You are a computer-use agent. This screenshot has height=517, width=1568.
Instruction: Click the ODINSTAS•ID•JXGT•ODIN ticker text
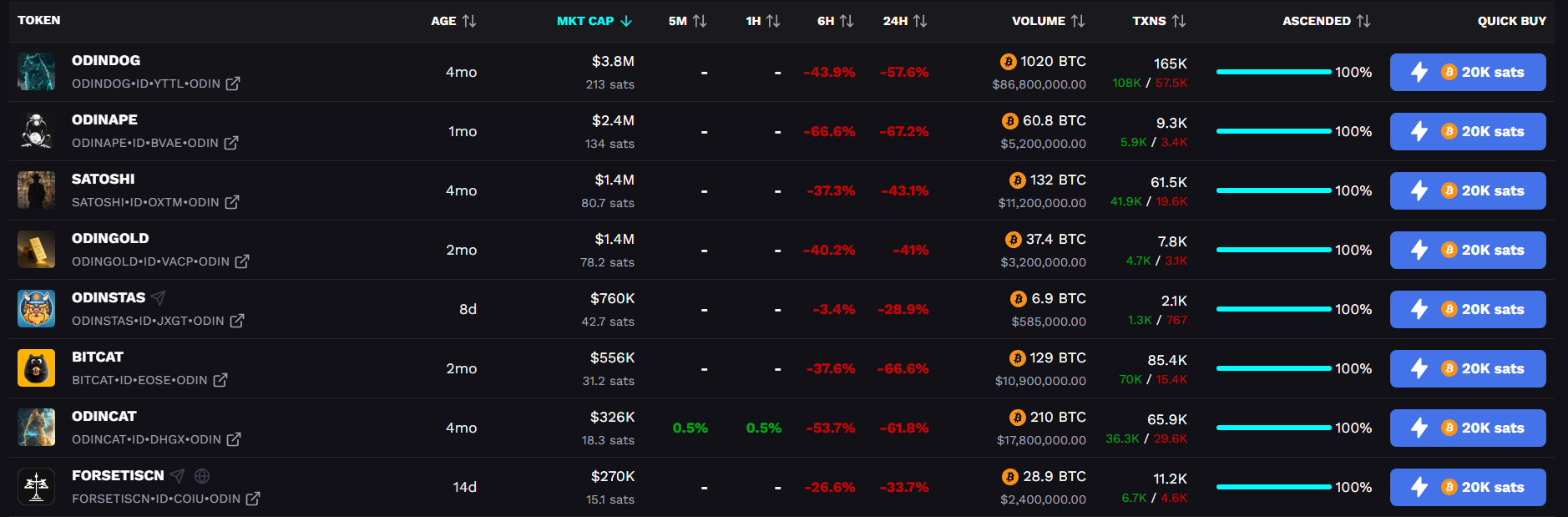(147, 321)
